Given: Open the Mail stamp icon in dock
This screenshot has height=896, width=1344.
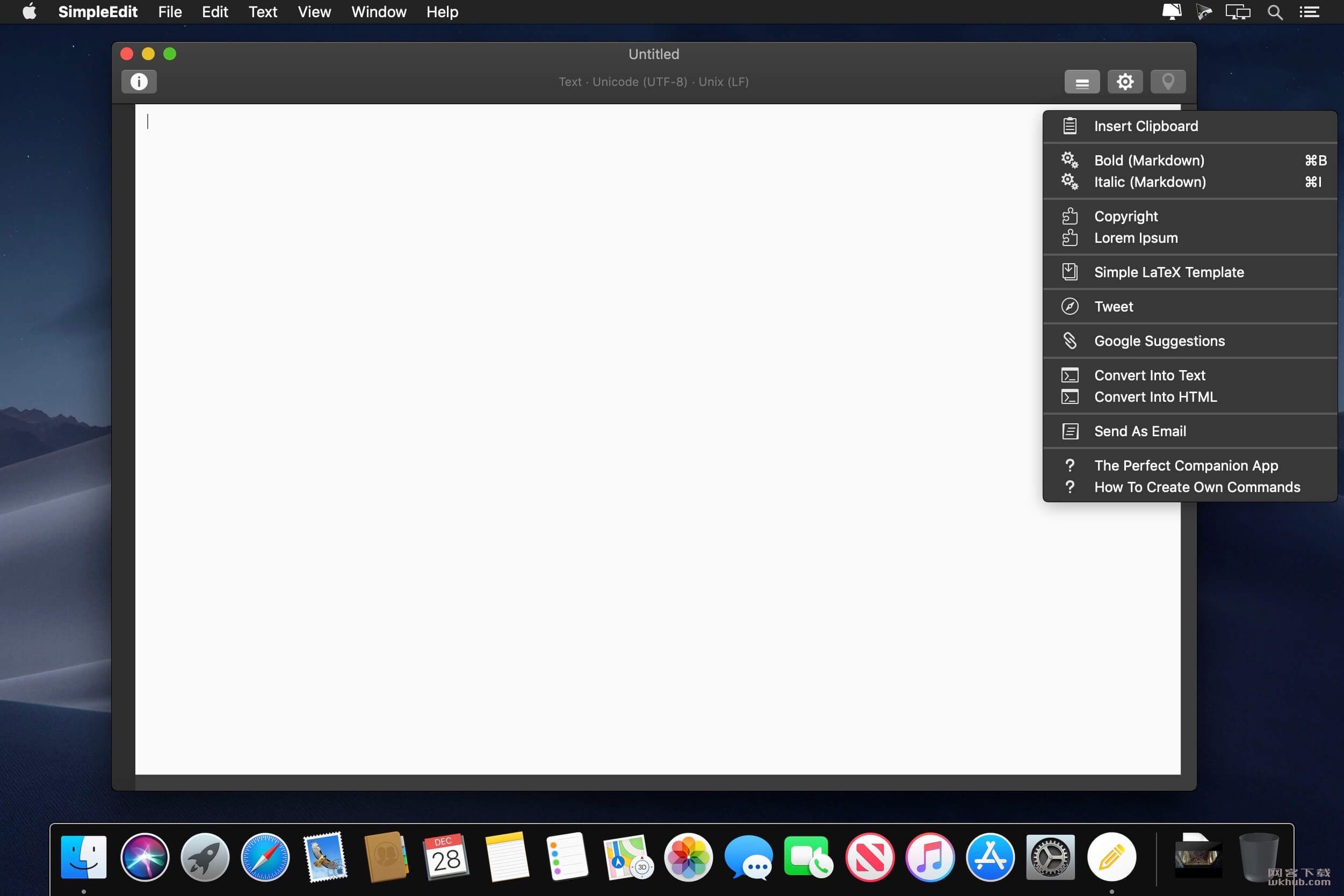Looking at the screenshot, I should (x=325, y=857).
